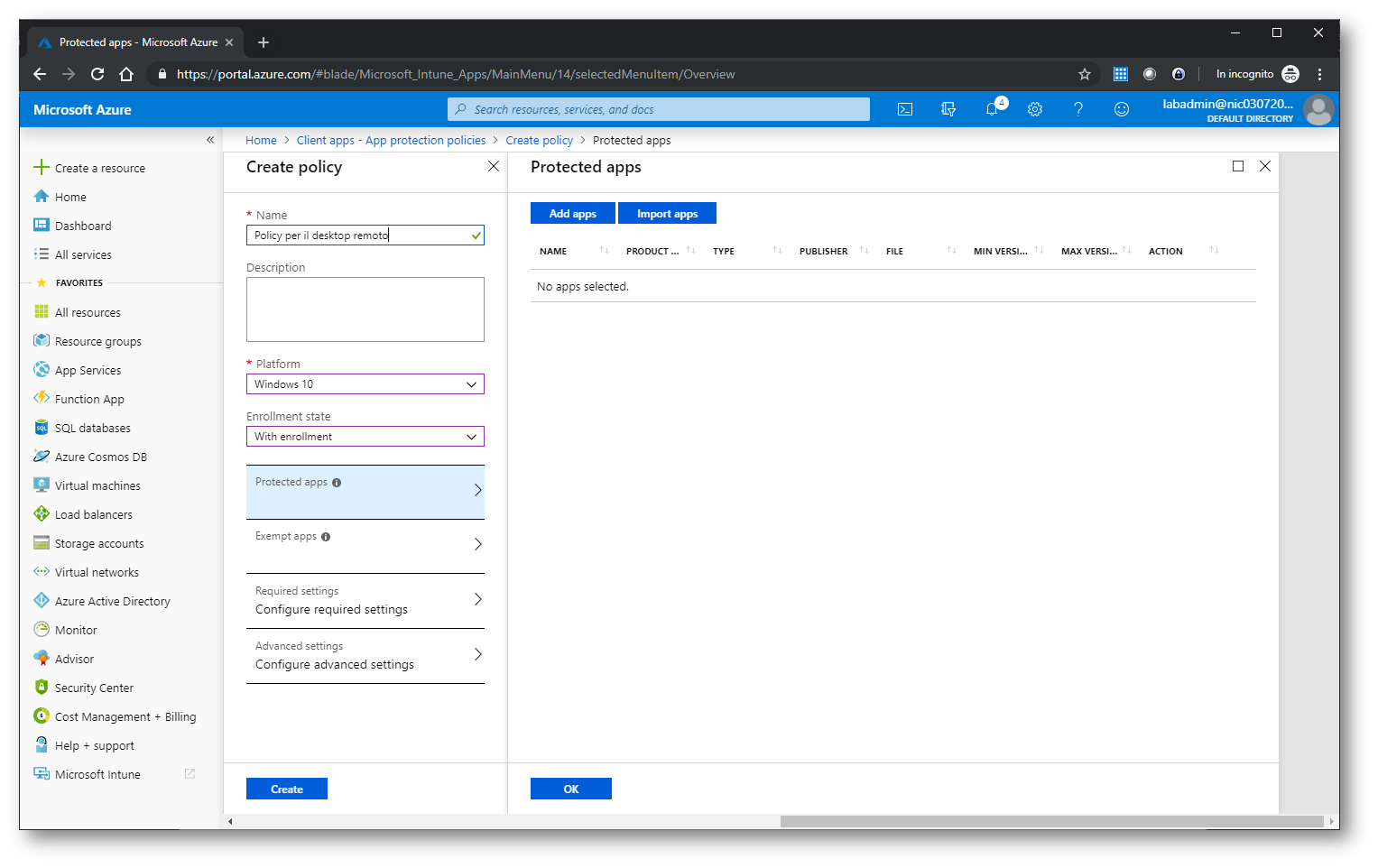Expand the Exempt apps row chevron
1378x868 pixels.
[x=477, y=544]
